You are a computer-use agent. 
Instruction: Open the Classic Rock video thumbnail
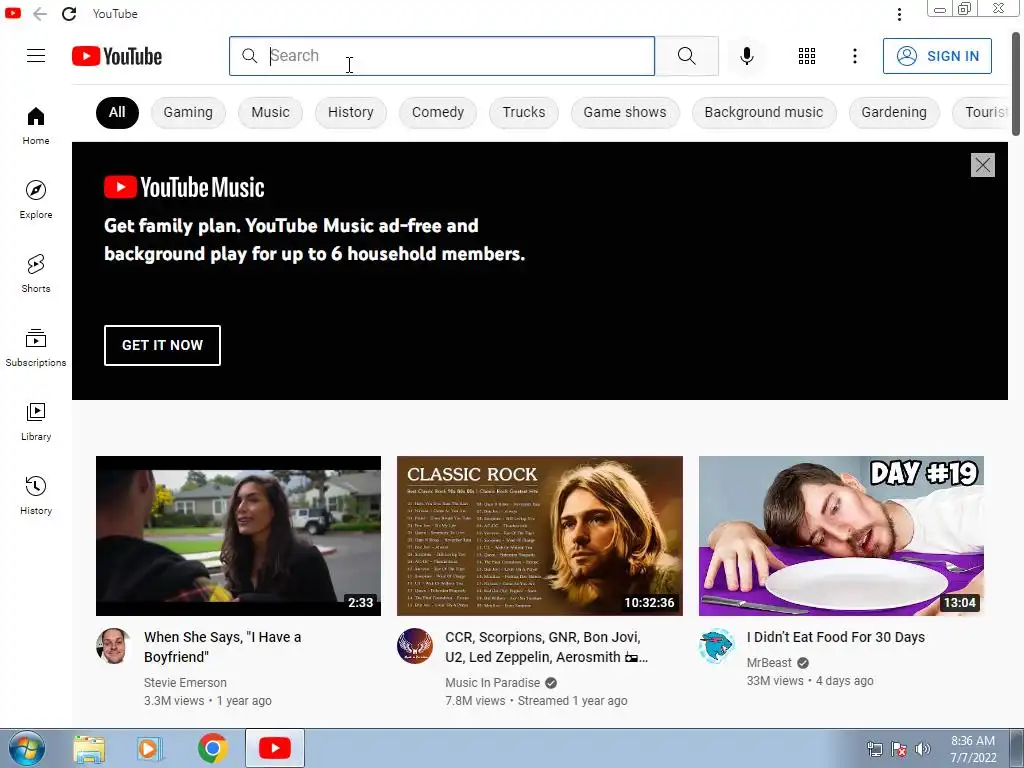tap(539, 536)
